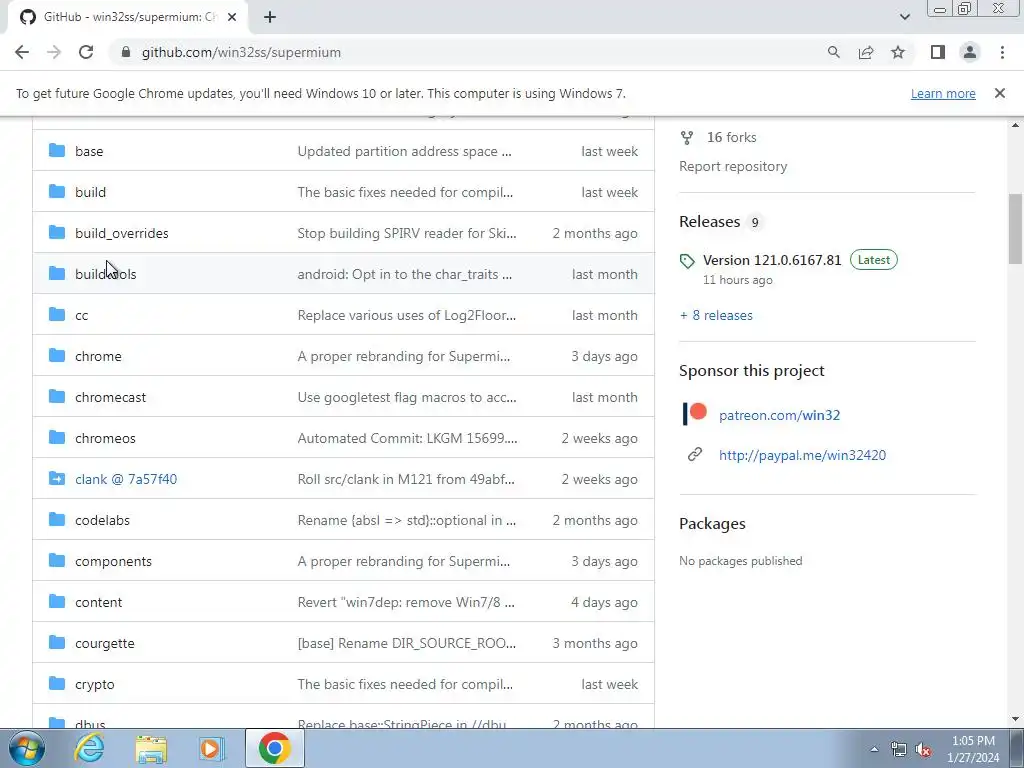Open patreon.com/win32 sponsor link
This screenshot has height=768, width=1024.
tap(779, 415)
